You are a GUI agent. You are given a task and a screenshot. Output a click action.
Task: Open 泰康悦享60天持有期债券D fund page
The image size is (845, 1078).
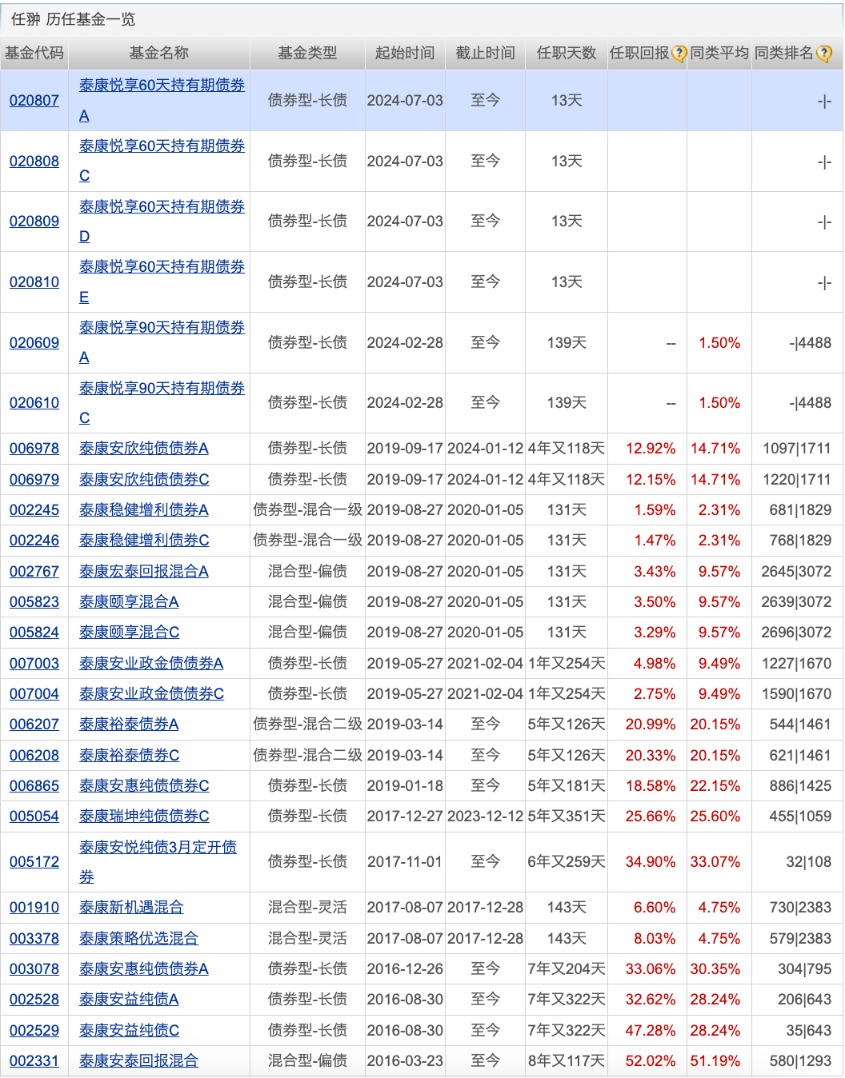point(162,221)
